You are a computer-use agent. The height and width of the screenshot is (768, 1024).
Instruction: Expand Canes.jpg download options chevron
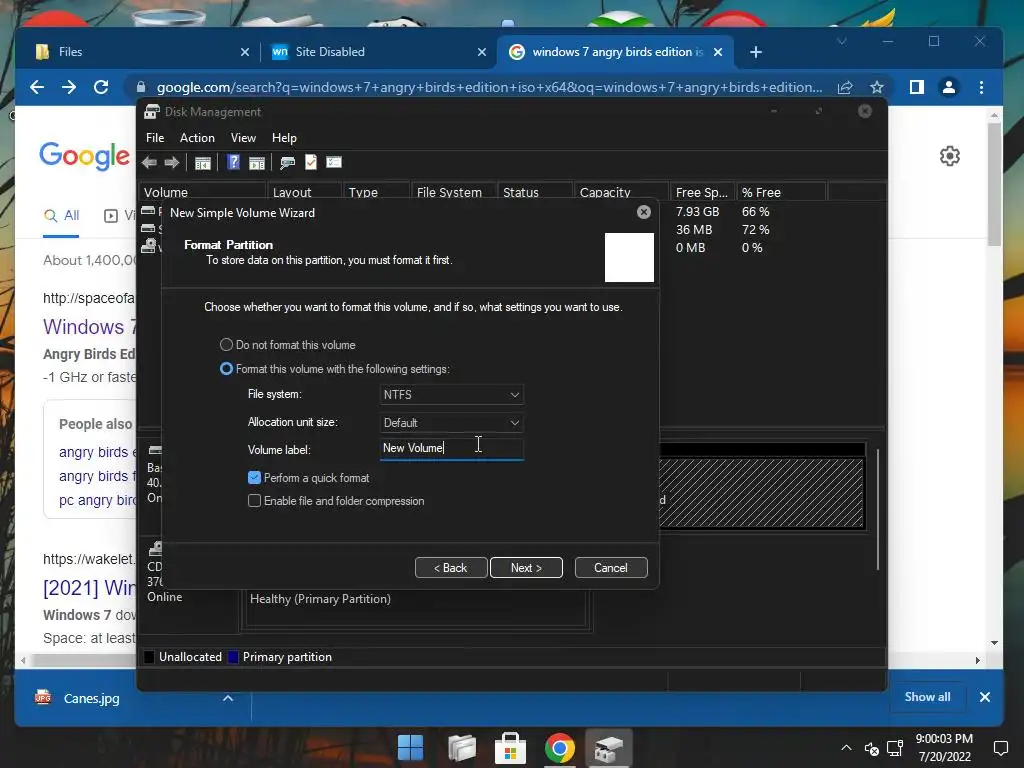[227, 698]
